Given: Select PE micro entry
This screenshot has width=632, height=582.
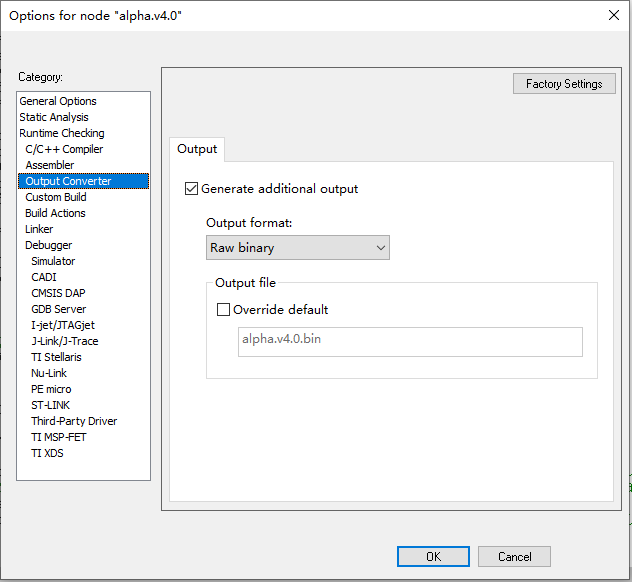Looking at the screenshot, I should 51,389.
